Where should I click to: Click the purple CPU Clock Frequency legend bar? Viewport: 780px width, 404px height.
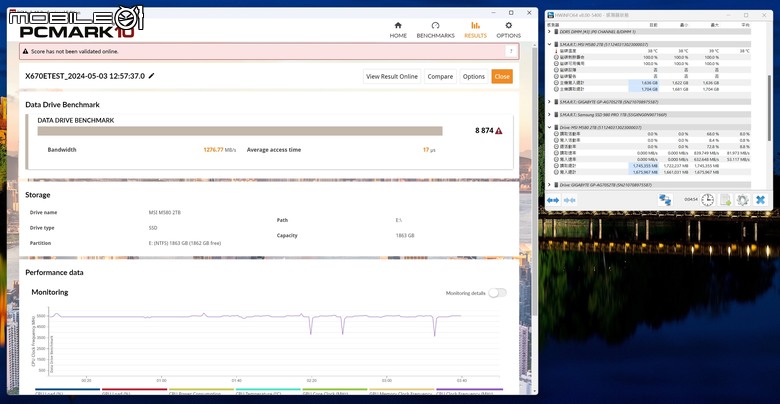coord(469,390)
